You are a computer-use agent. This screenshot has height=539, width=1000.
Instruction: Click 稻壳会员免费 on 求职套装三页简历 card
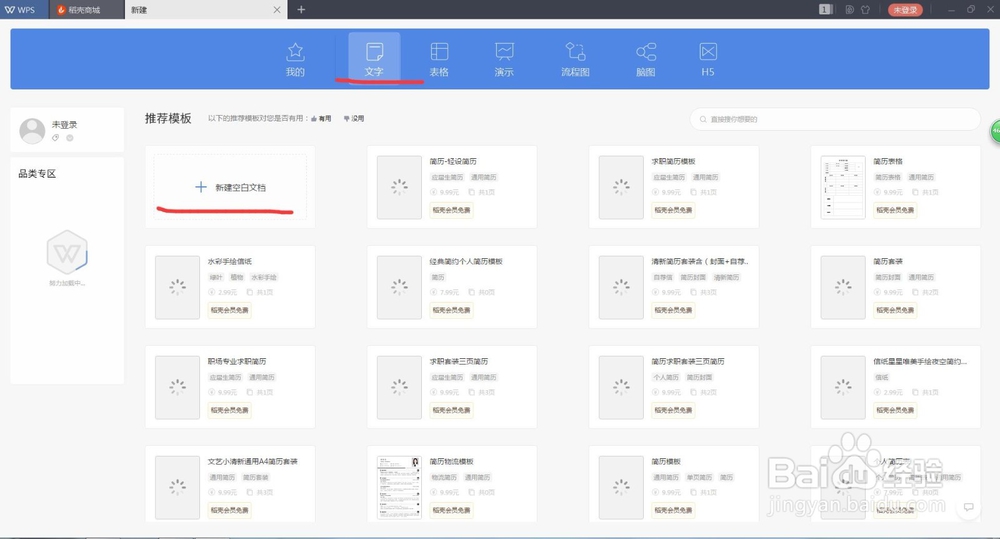(451, 410)
